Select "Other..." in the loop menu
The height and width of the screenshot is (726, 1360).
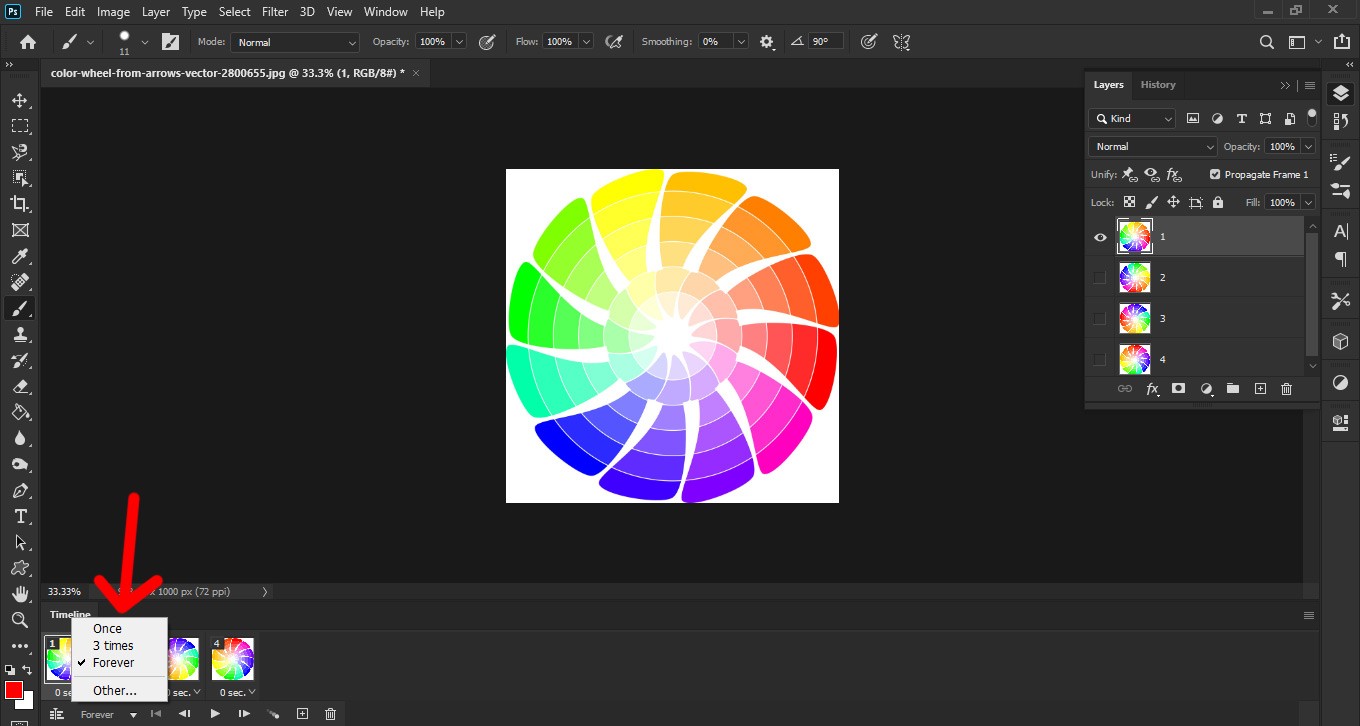(x=115, y=691)
